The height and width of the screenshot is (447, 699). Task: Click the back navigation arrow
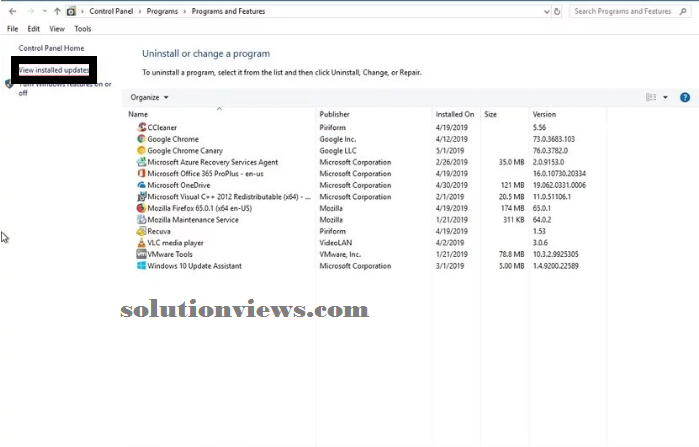coord(12,11)
